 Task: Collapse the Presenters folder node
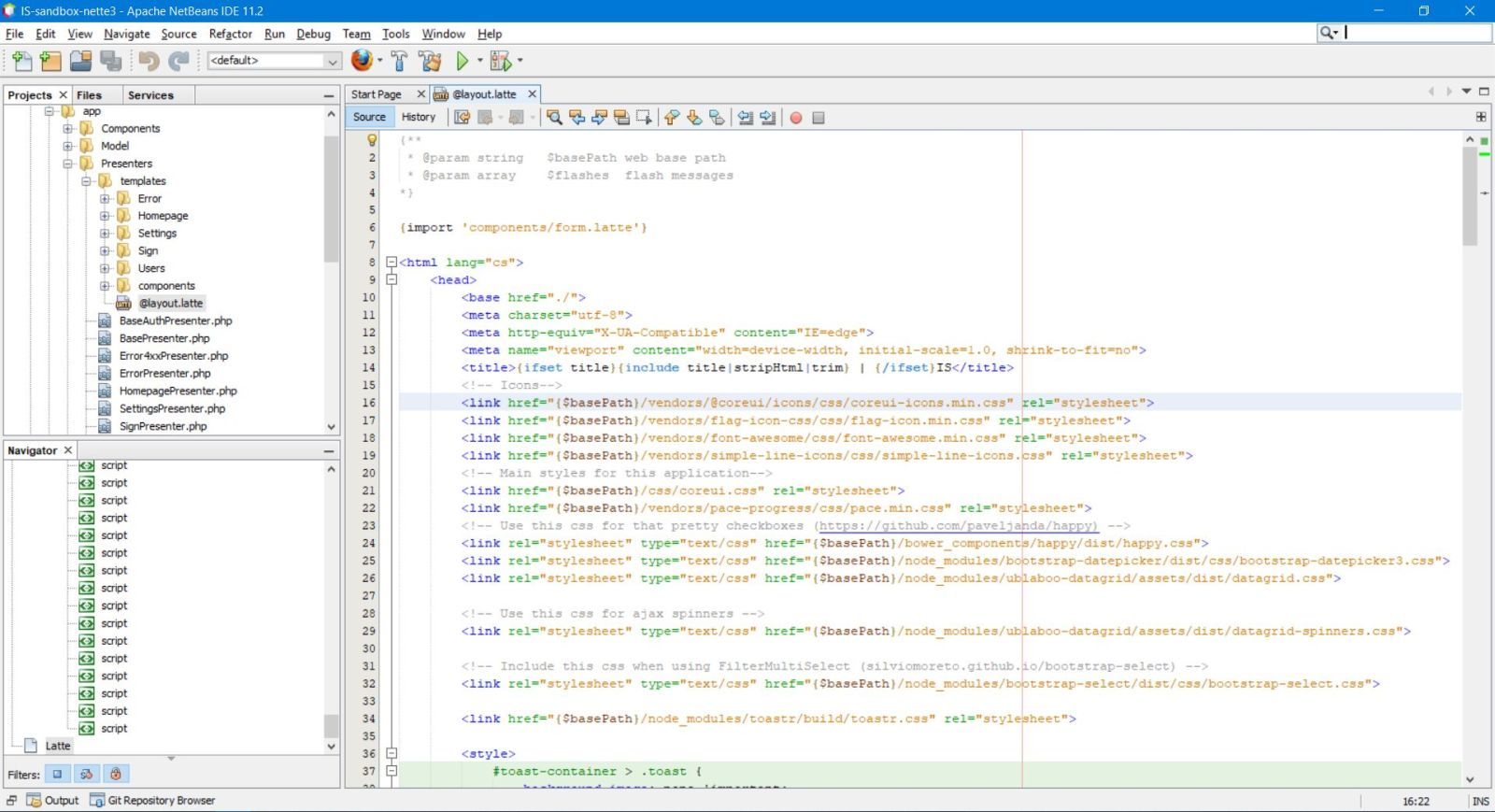(67, 164)
